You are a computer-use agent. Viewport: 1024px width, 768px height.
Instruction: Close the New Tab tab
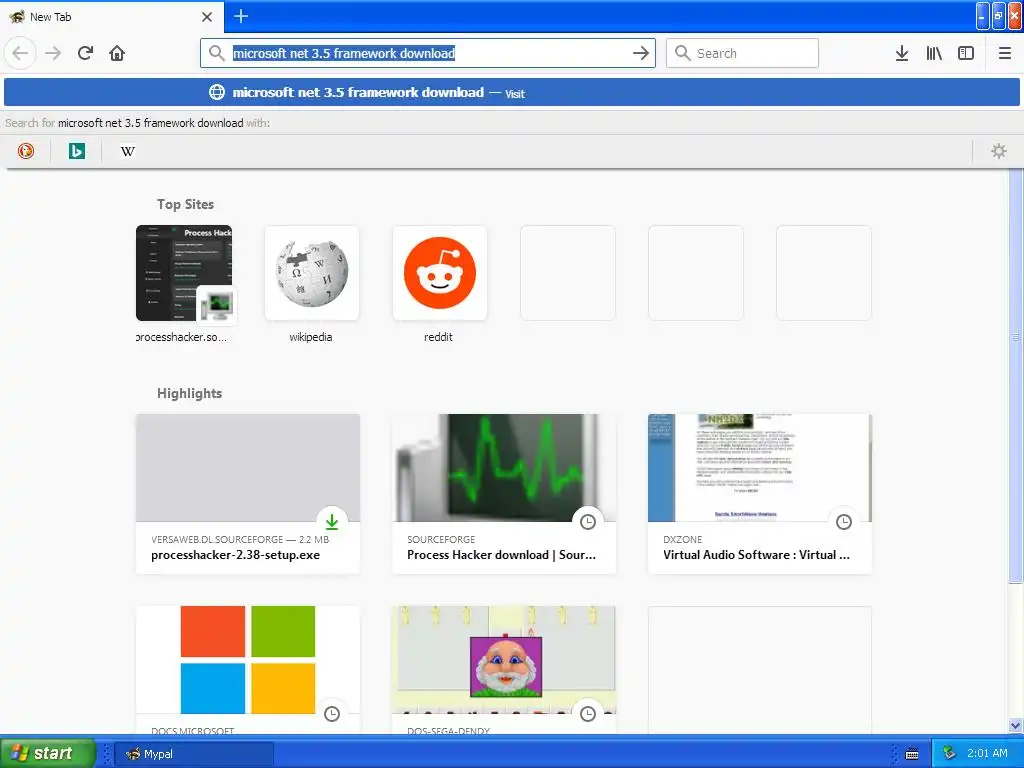pos(207,17)
